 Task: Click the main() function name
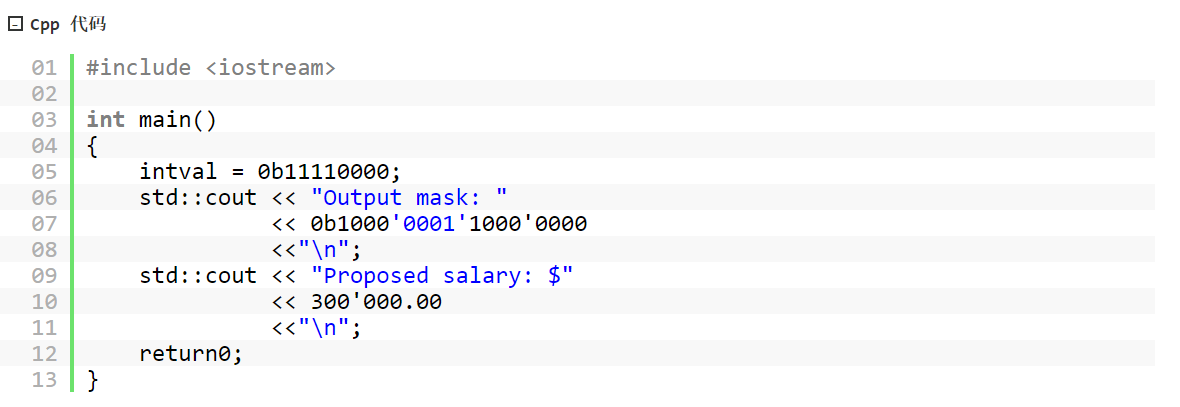[178, 120]
